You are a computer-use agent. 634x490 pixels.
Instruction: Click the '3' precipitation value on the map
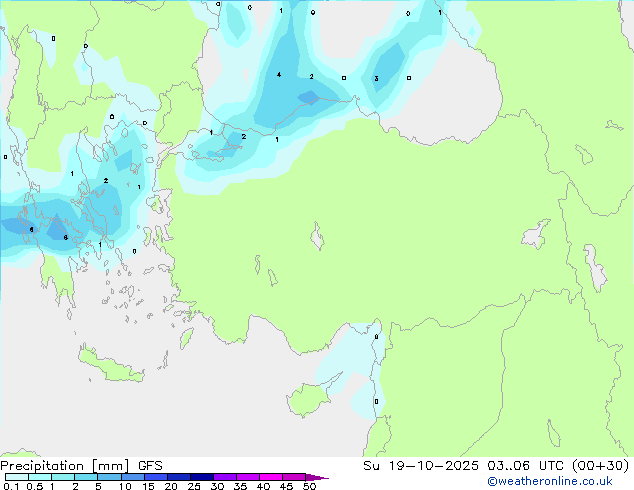tap(376, 78)
